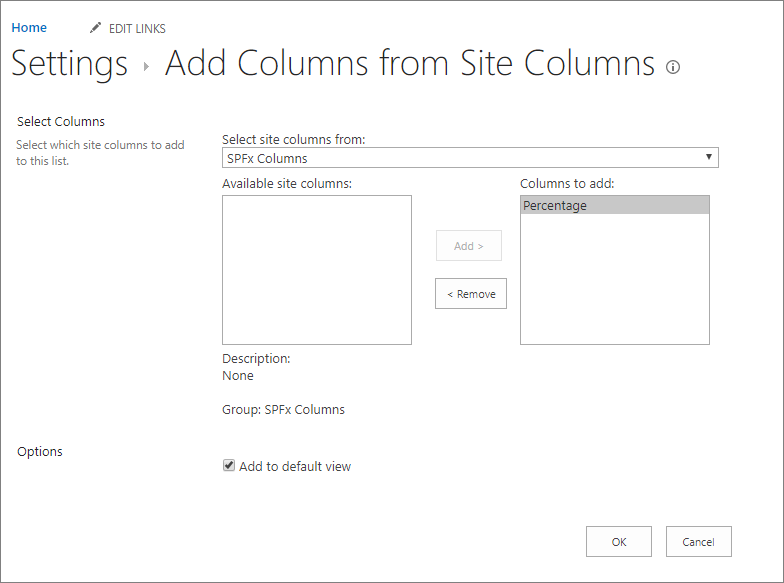
Task: Toggle the Add to default view checkbox
Action: click(x=228, y=466)
